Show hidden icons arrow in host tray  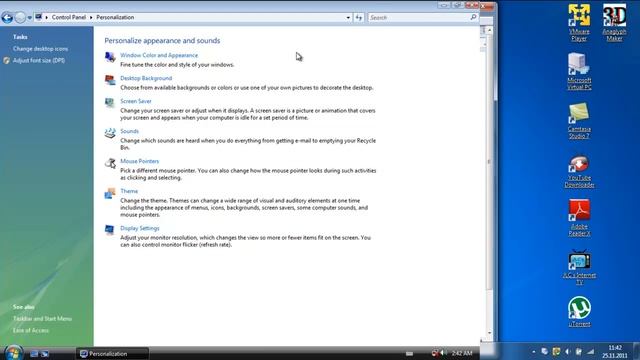(533, 351)
